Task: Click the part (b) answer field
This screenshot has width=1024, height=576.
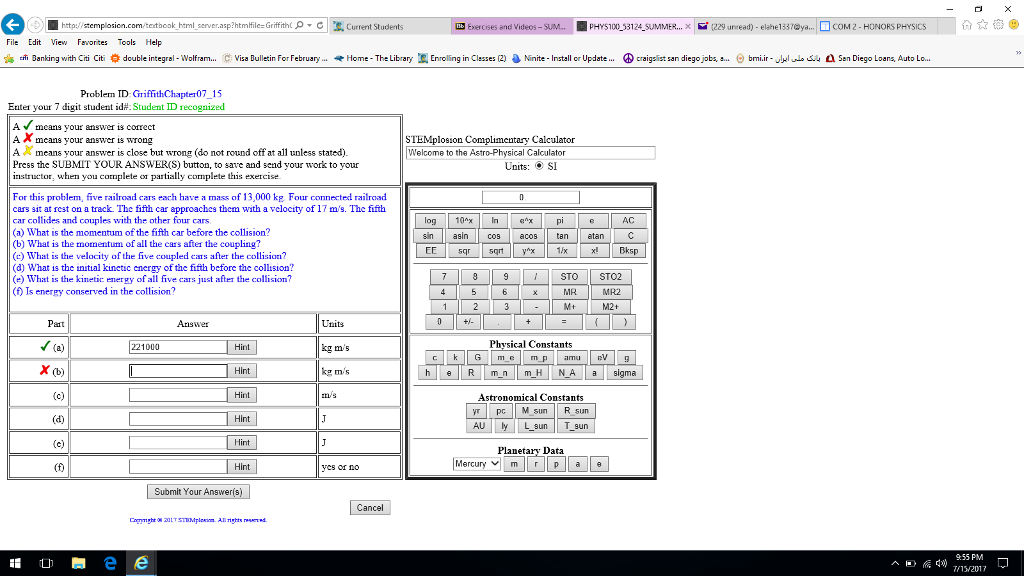Action: tap(178, 371)
